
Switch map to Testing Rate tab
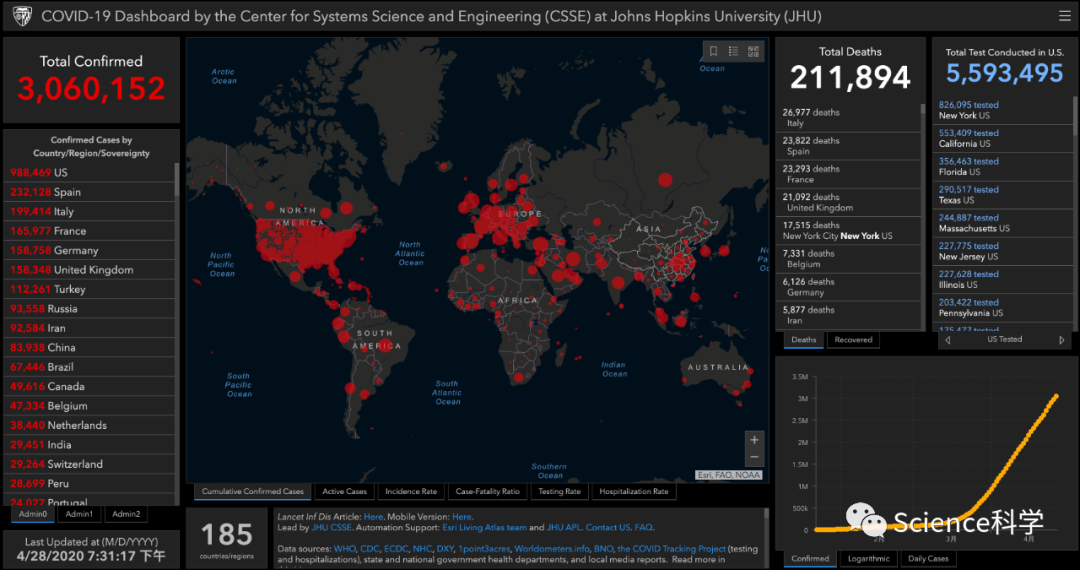coord(559,492)
